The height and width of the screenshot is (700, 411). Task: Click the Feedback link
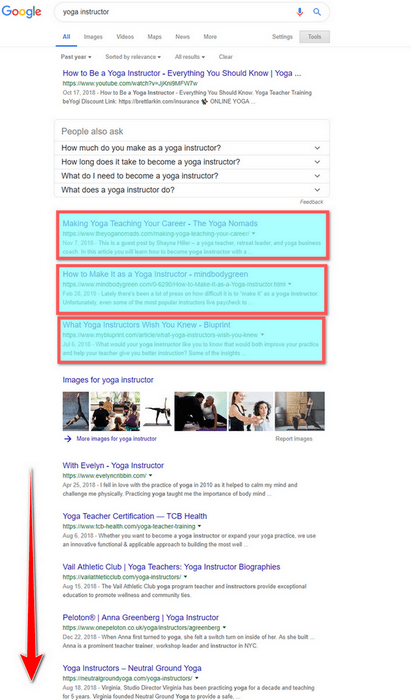[x=311, y=202]
